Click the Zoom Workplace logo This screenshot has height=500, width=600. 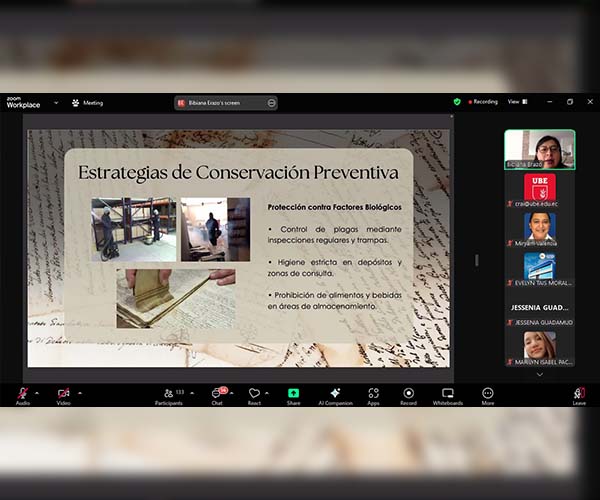coord(23,103)
